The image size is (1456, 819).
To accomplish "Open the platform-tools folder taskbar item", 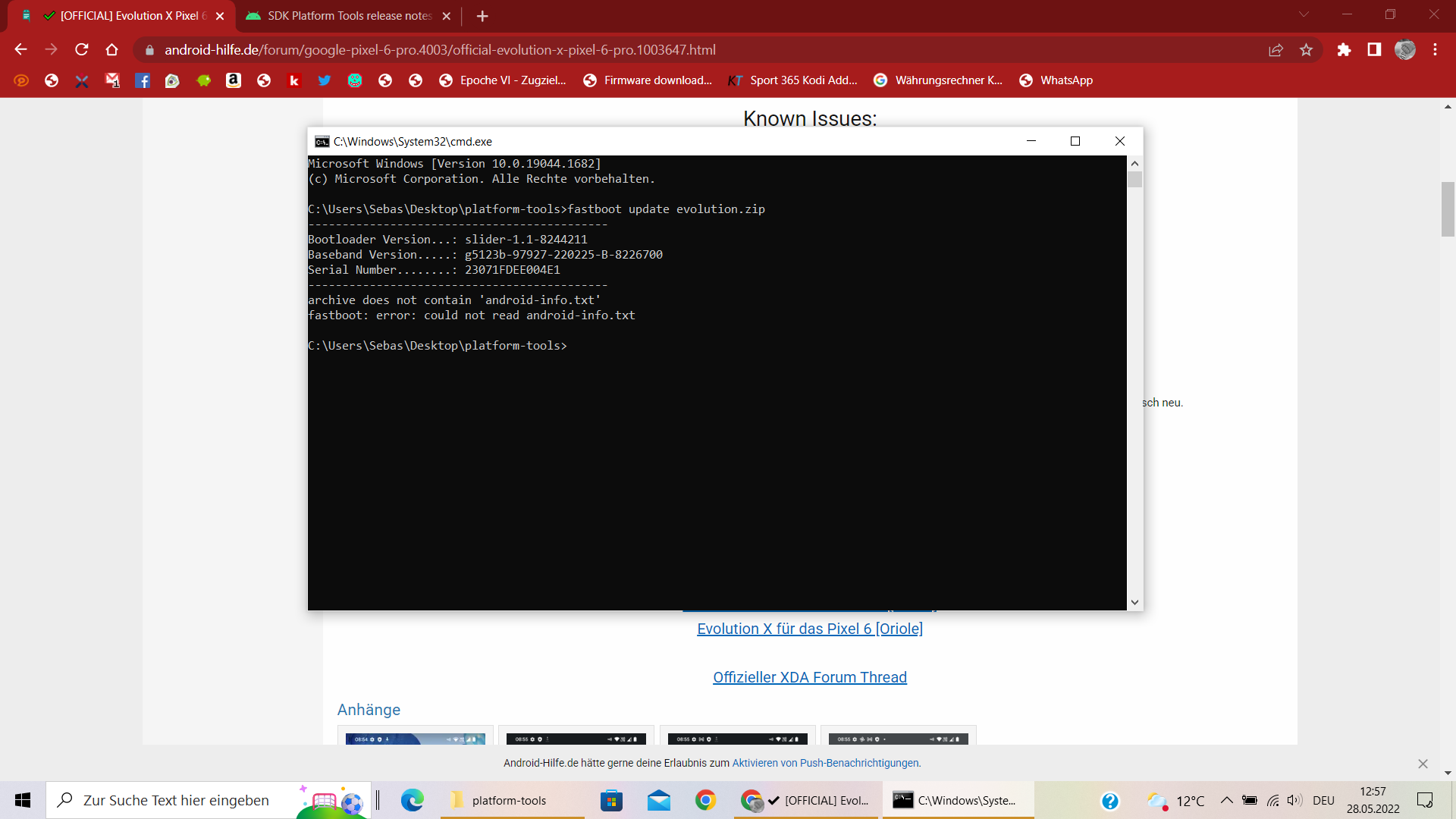I will [x=513, y=800].
